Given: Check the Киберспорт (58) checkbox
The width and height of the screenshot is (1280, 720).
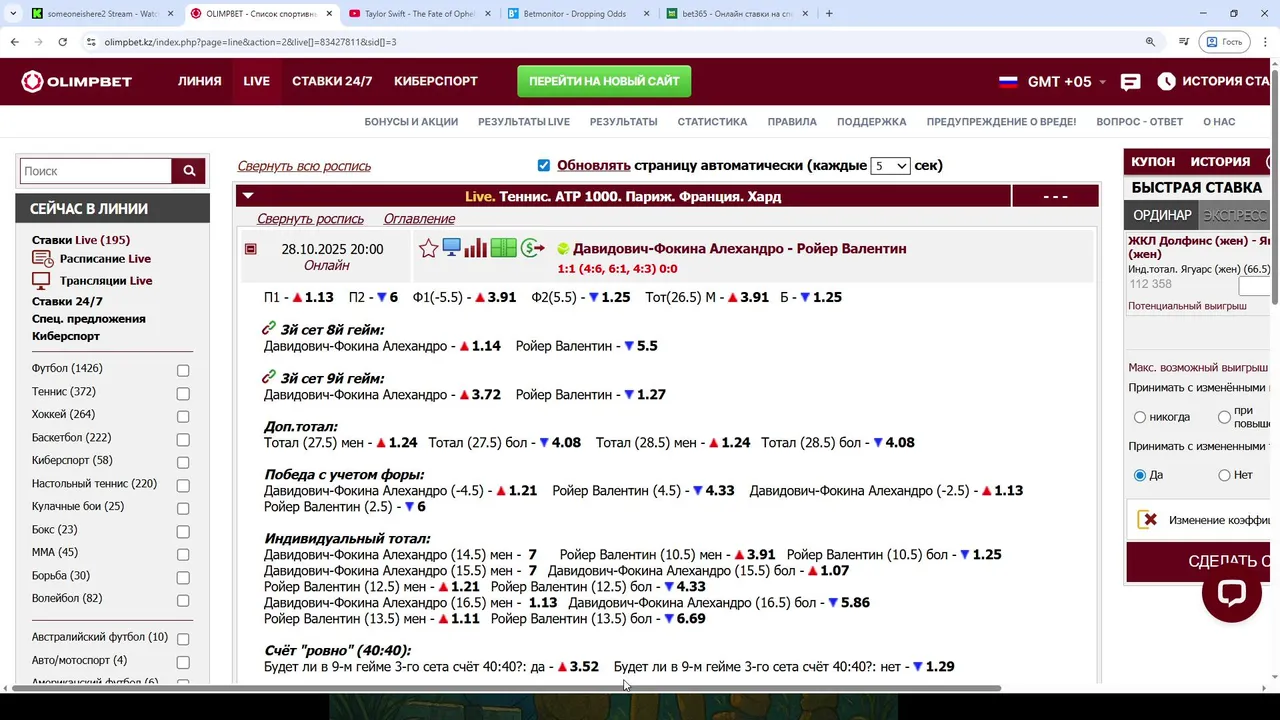Looking at the screenshot, I should coord(183,462).
